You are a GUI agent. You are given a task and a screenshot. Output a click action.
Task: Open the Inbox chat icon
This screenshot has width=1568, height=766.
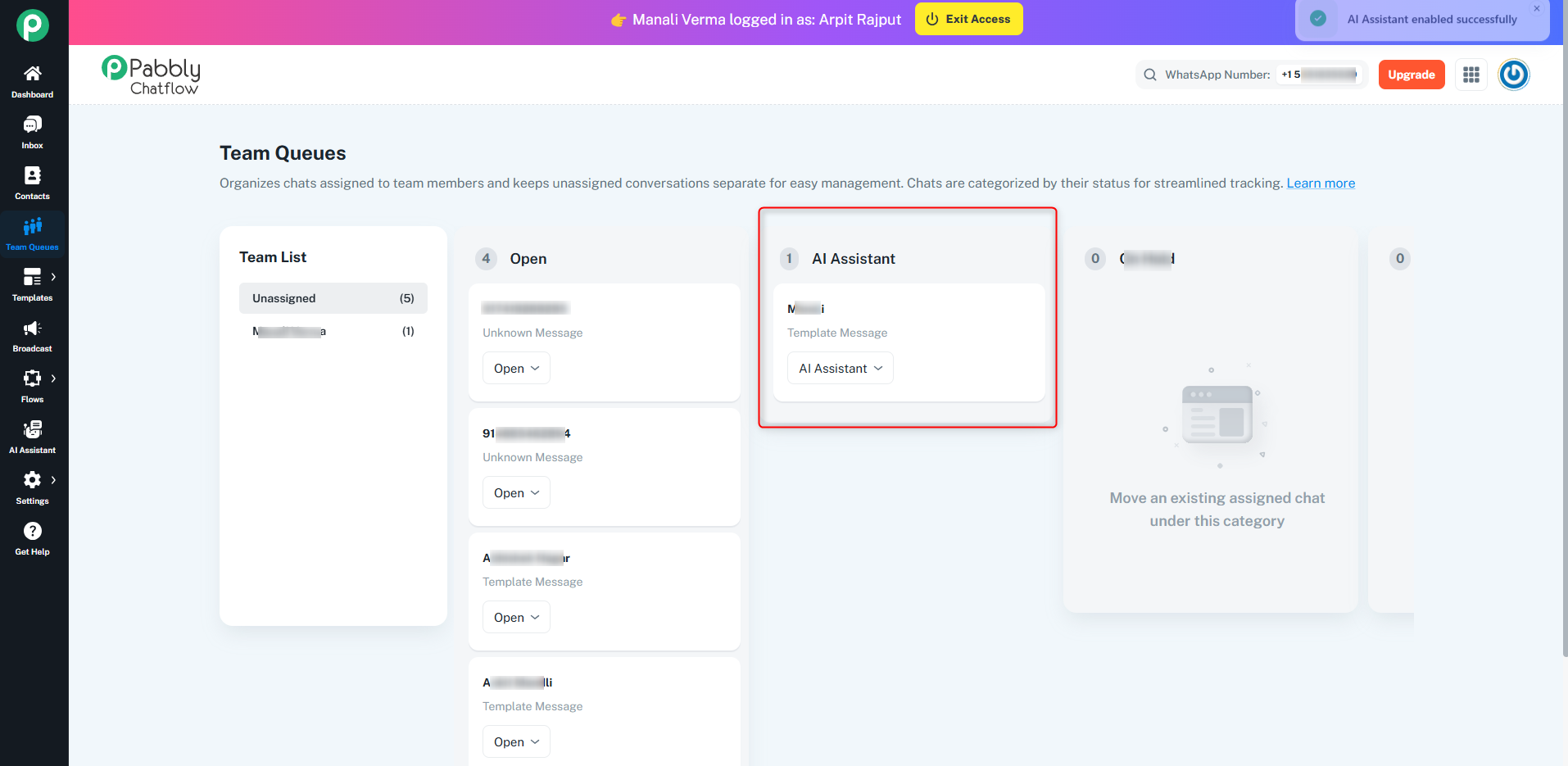pos(33,125)
